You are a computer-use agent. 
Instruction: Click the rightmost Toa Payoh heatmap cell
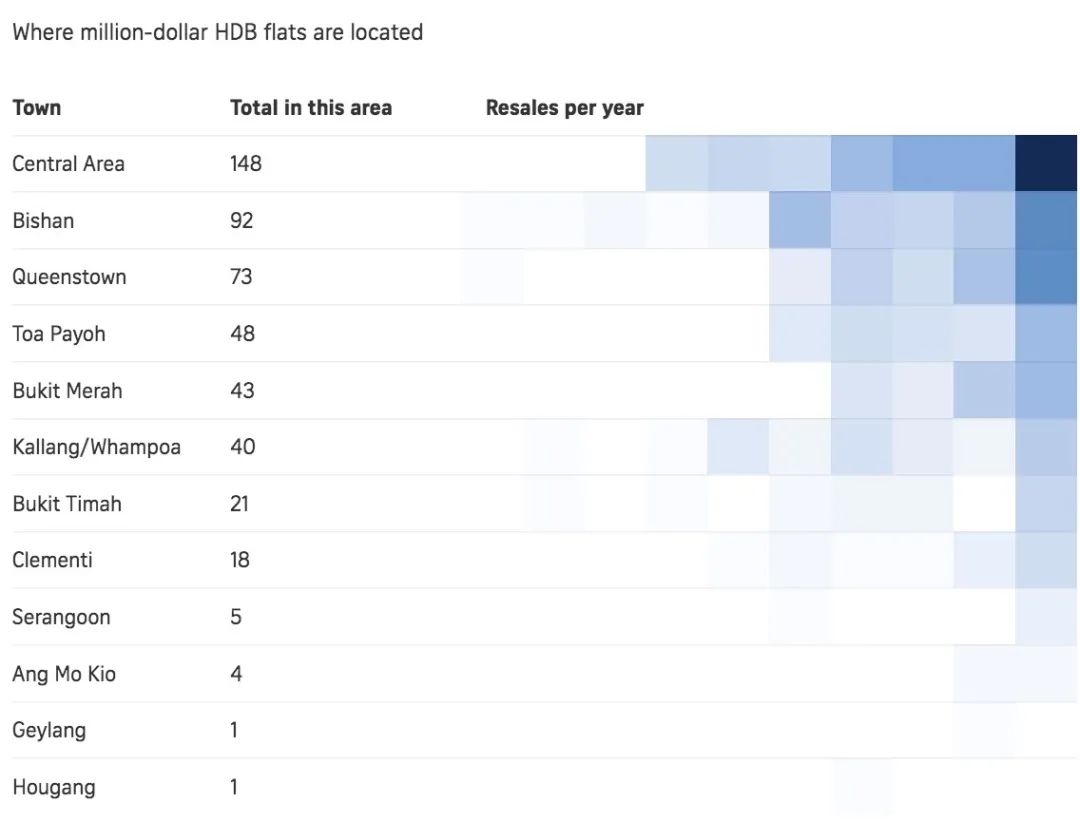[1046, 334]
